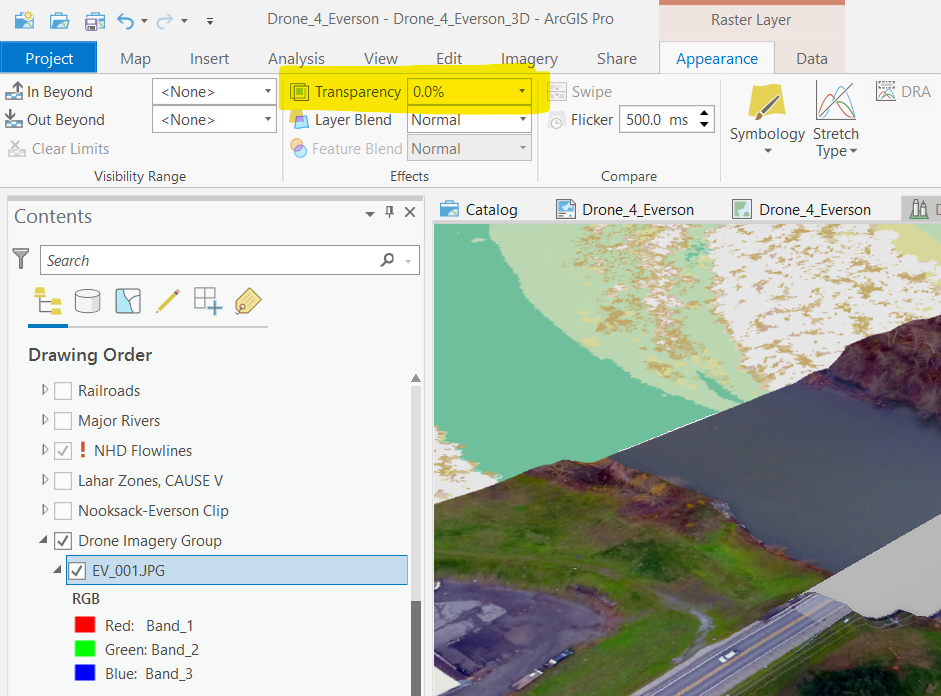Enable the Railroads layer checkbox

(x=63, y=391)
